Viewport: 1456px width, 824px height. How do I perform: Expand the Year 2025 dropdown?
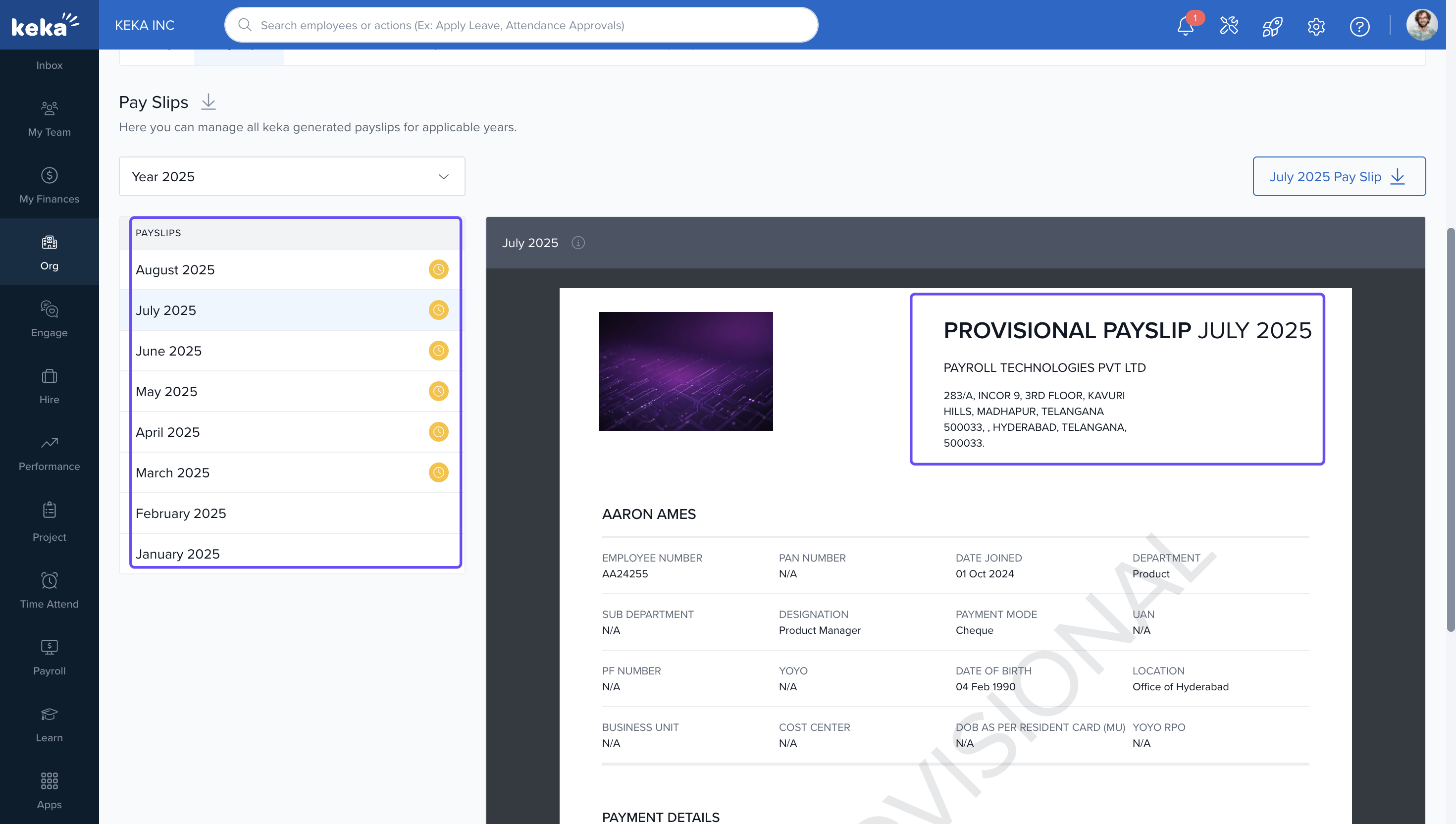(292, 177)
